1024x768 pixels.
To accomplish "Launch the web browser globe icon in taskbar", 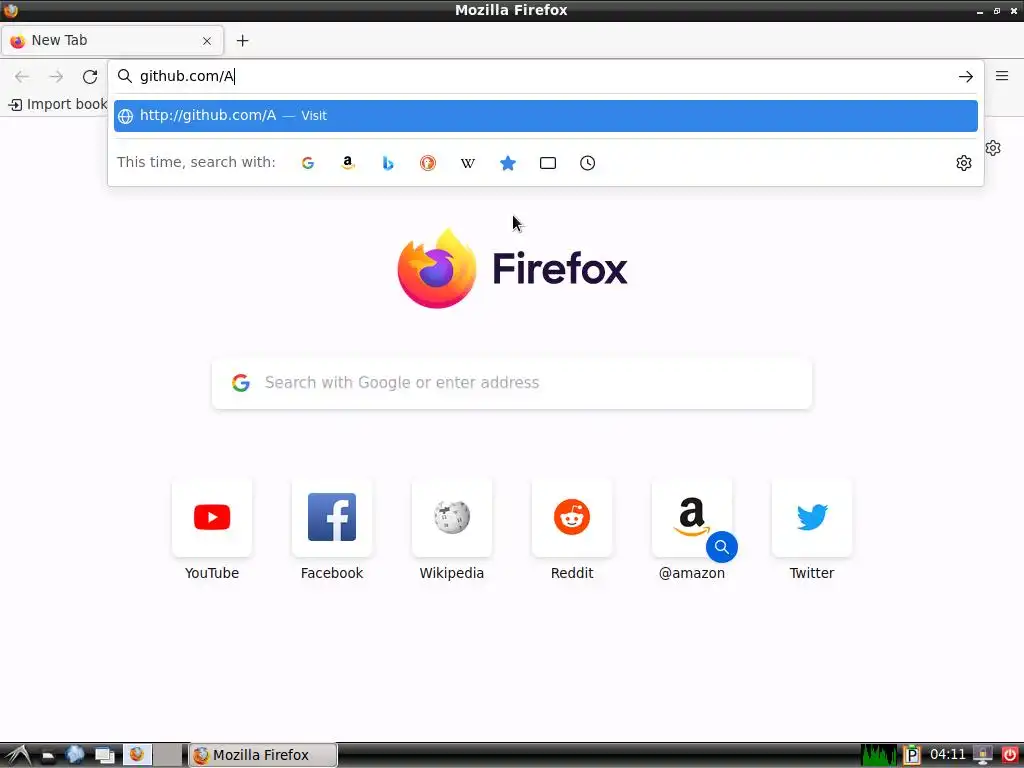I will coord(75,755).
